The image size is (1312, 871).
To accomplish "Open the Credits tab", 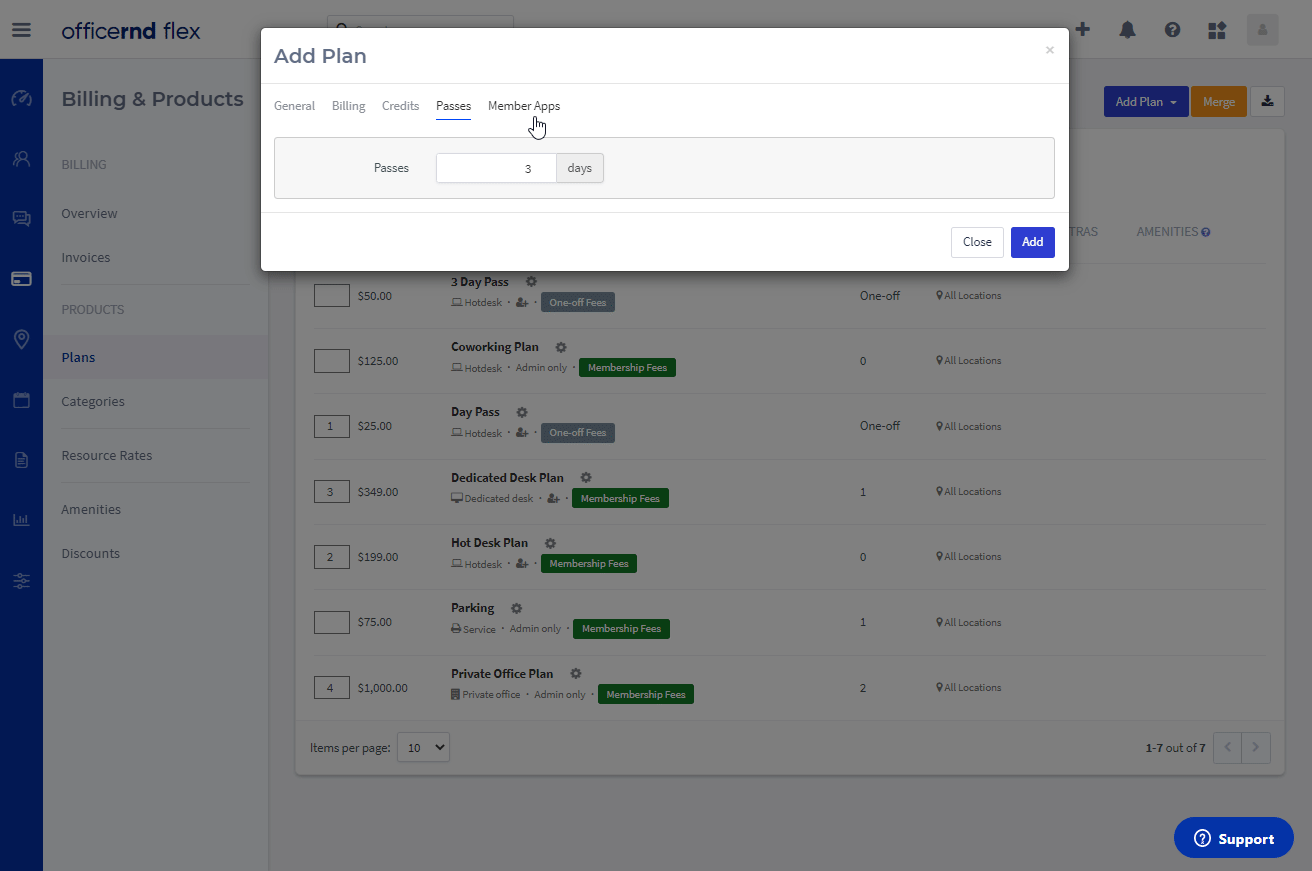I will click(x=400, y=106).
